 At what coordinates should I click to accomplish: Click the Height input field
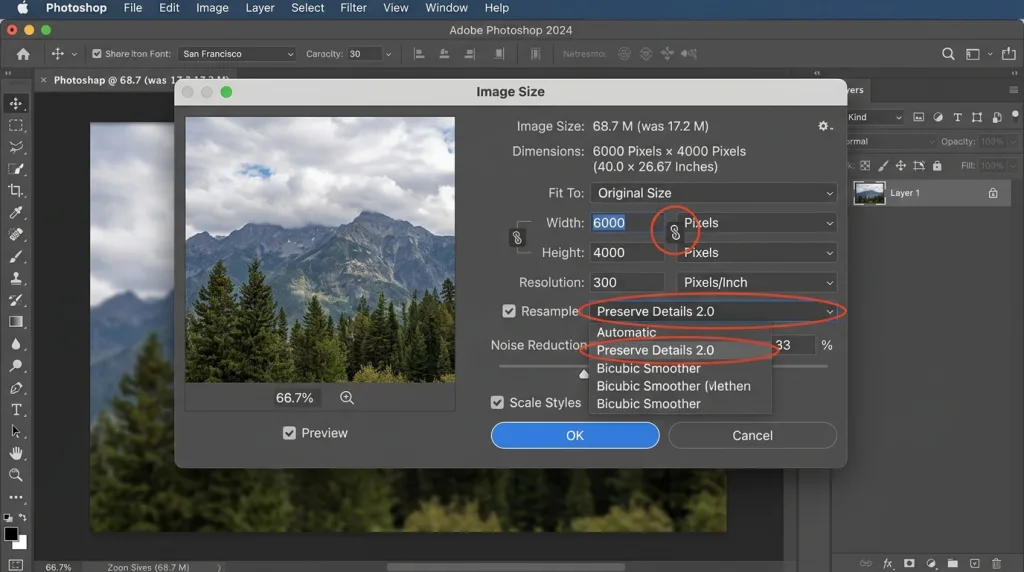[x=627, y=253]
